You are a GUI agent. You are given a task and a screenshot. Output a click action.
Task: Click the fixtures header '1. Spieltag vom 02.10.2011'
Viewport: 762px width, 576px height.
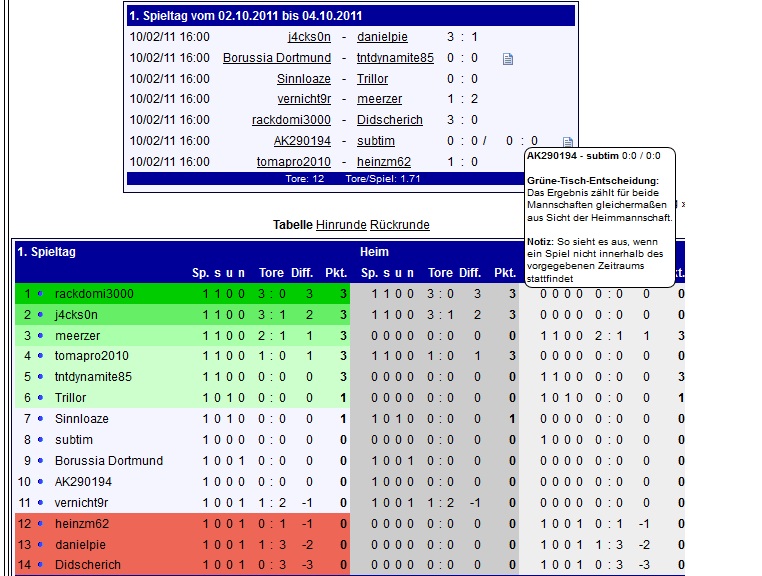[245, 16]
